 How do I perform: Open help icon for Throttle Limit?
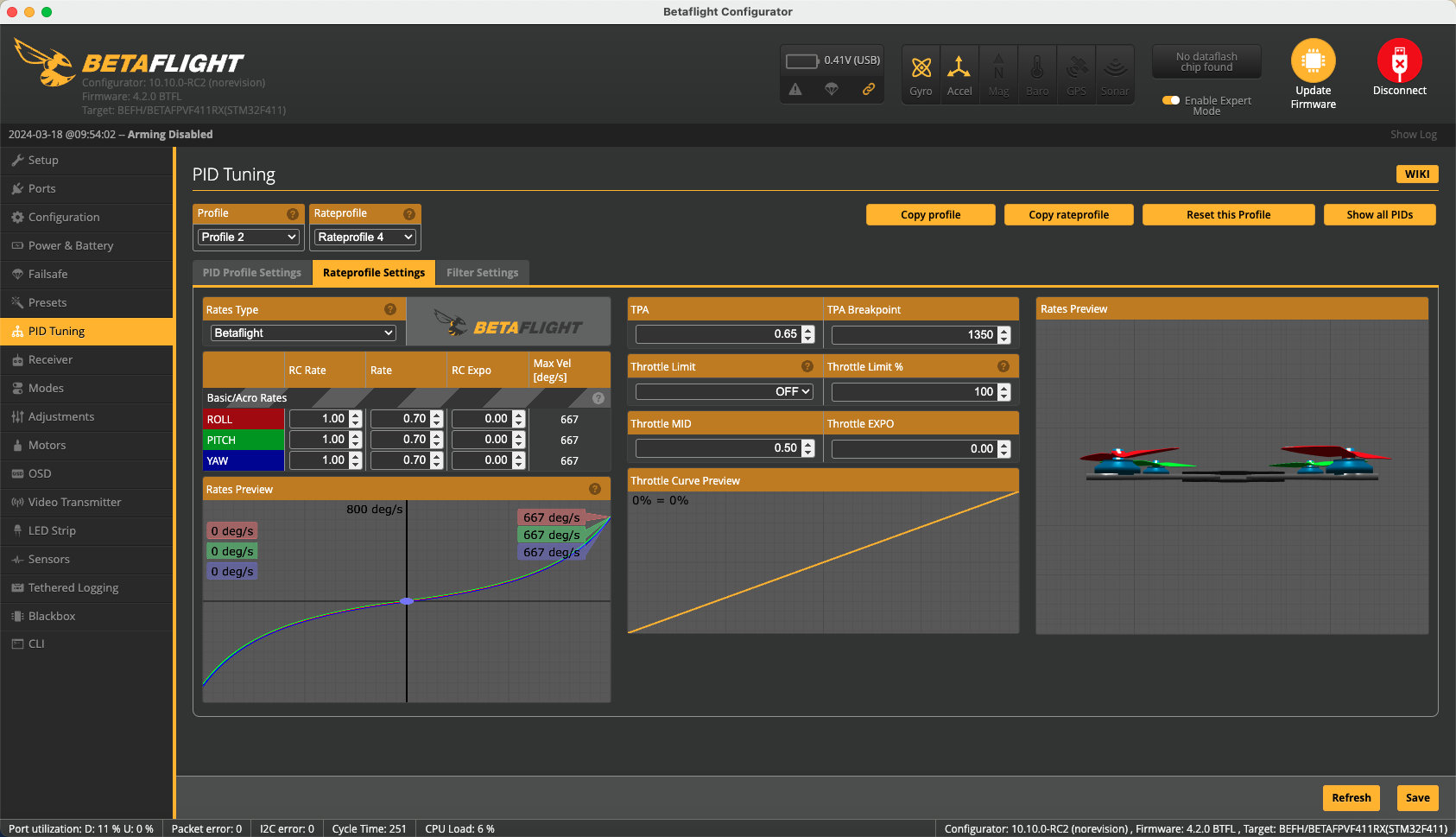807,366
